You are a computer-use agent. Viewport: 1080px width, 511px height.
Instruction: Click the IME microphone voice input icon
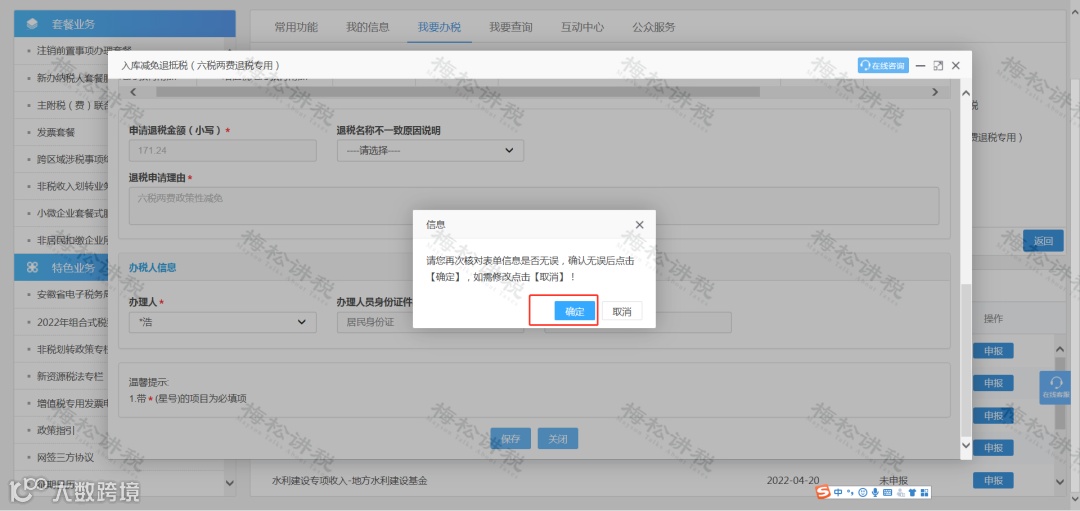coord(875,492)
